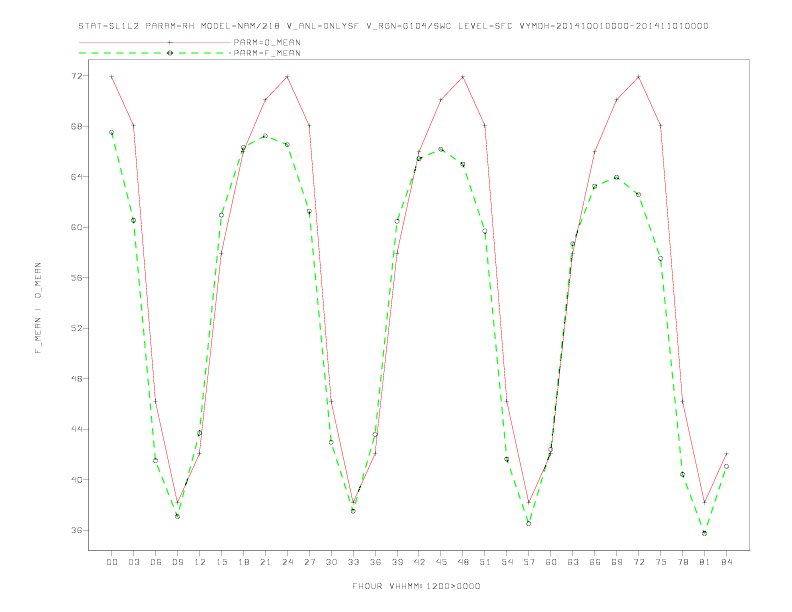Click x-axis tick label 30
792x612 pixels.
pyautogui.click(x=331, y=562)
